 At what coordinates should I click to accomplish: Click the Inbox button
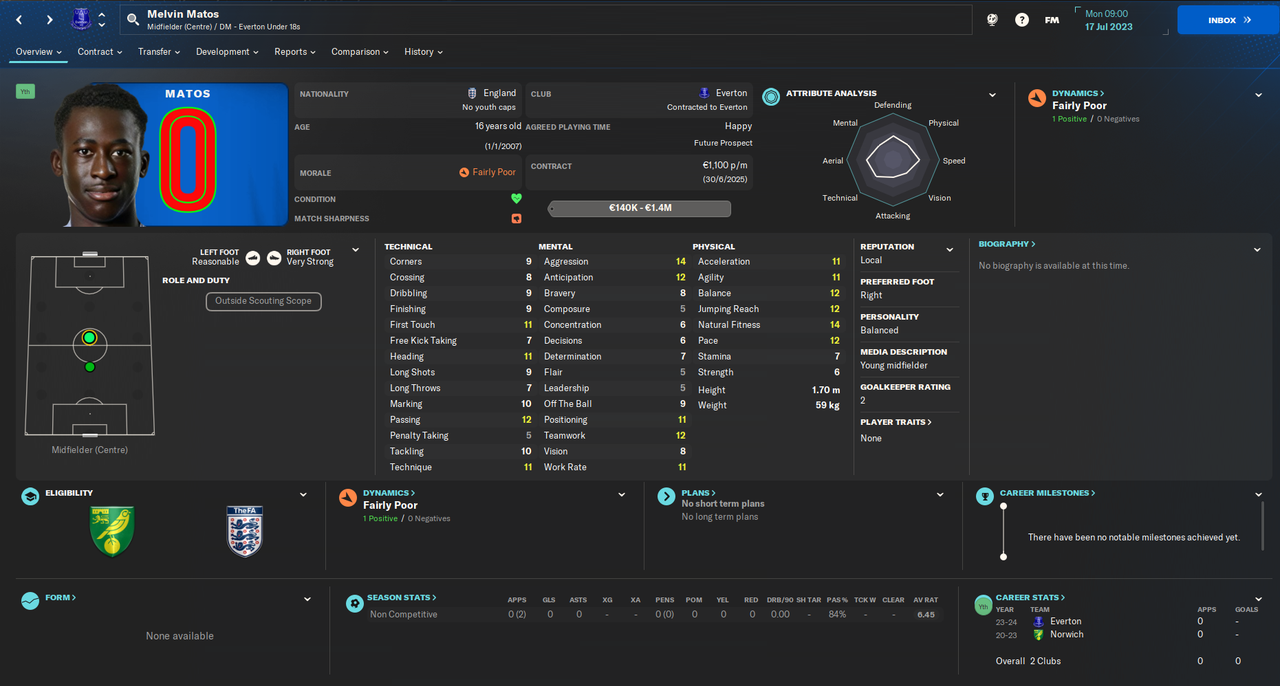point(1226,20)
